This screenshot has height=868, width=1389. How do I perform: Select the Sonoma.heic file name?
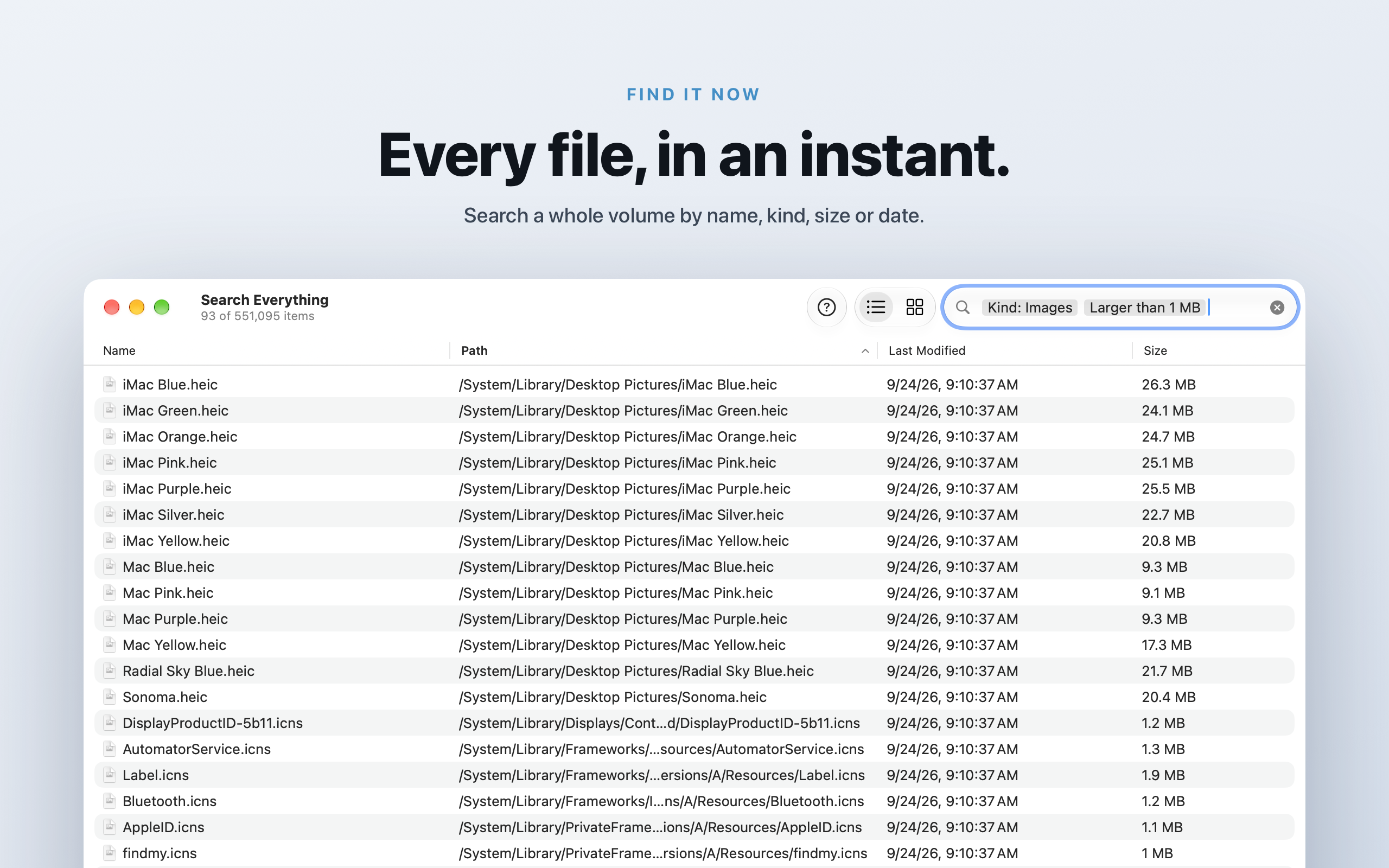point(165,697)
